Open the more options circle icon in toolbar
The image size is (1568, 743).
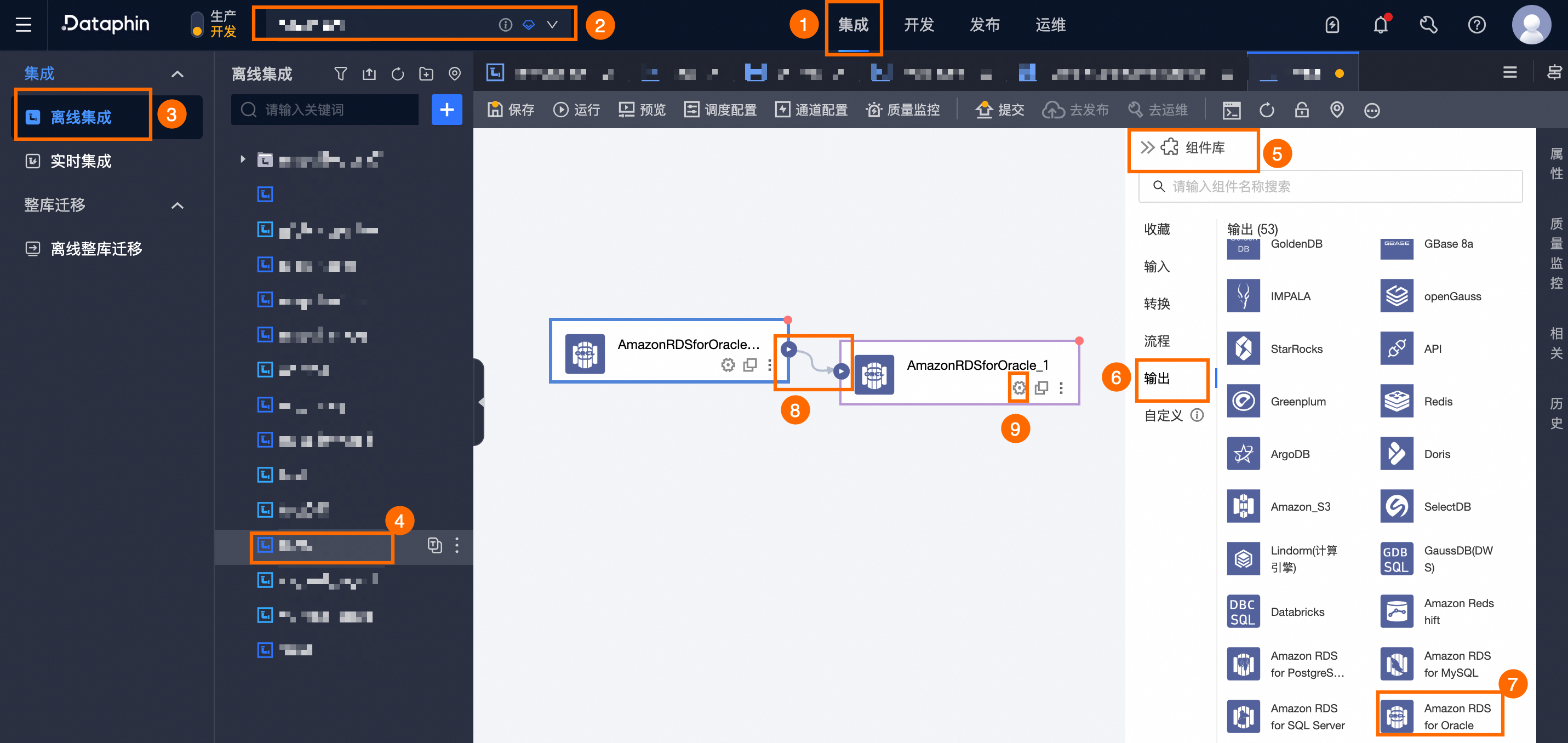click(1371, 110)
